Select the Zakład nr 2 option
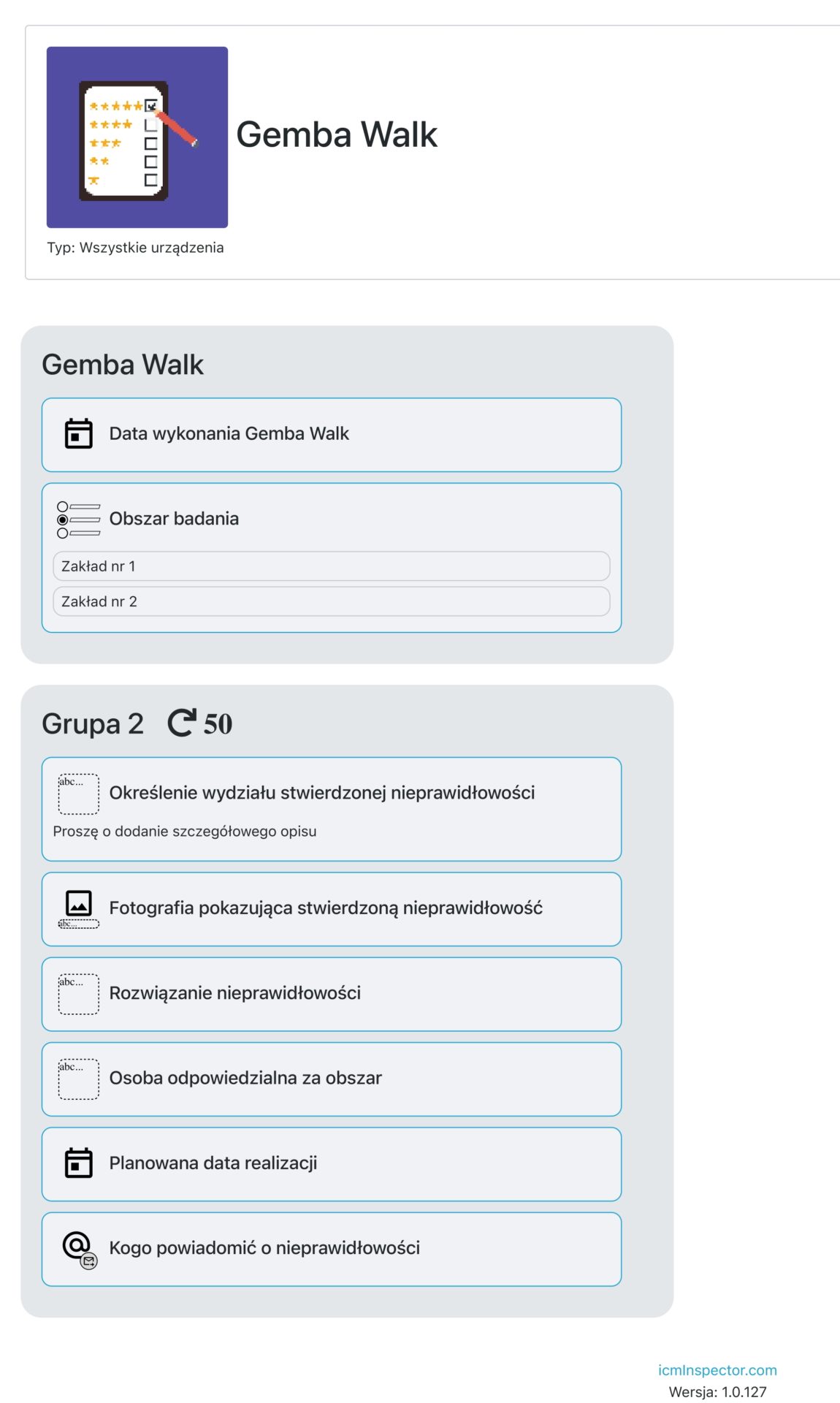Screen dimensions: 840x1403 [x=332, y=601]
